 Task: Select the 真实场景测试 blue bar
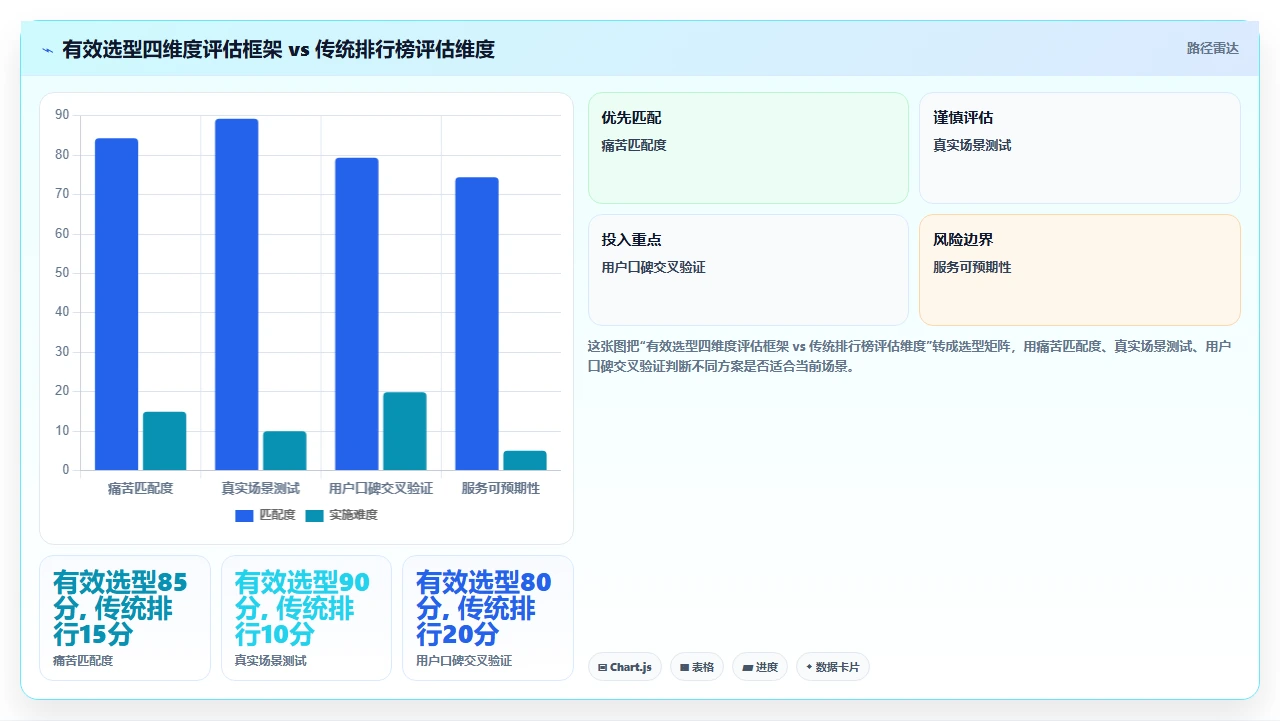pos(236,294)
